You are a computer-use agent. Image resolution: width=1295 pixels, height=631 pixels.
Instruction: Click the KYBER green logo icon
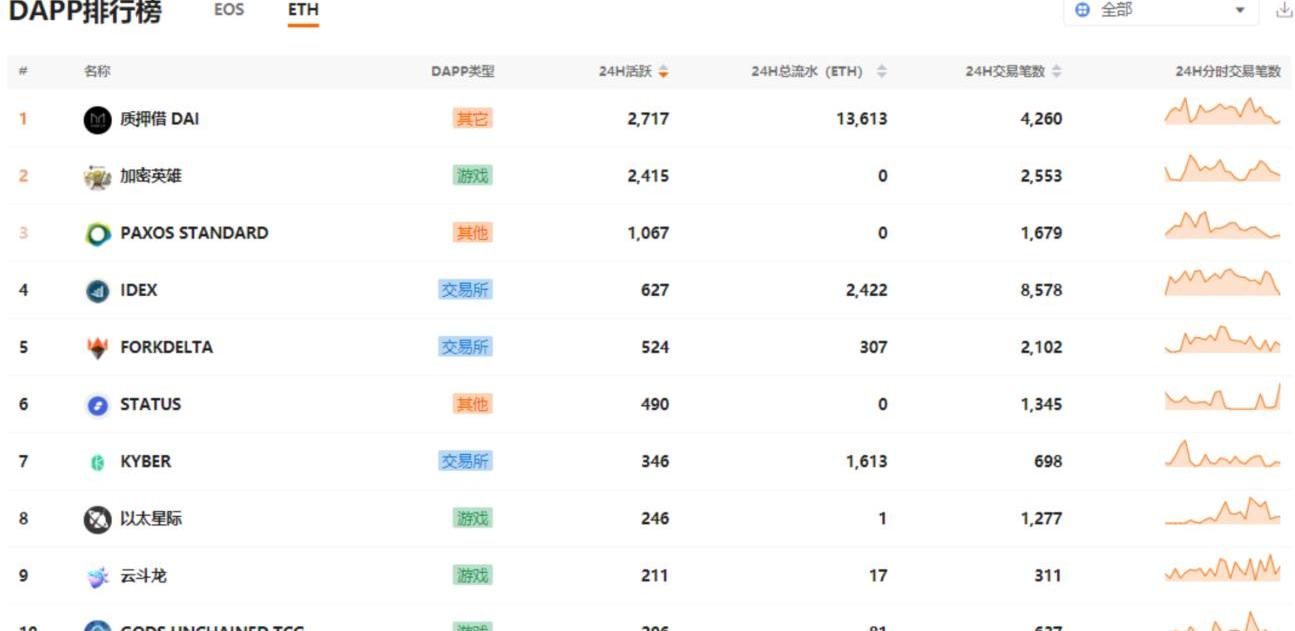[97, 462]
